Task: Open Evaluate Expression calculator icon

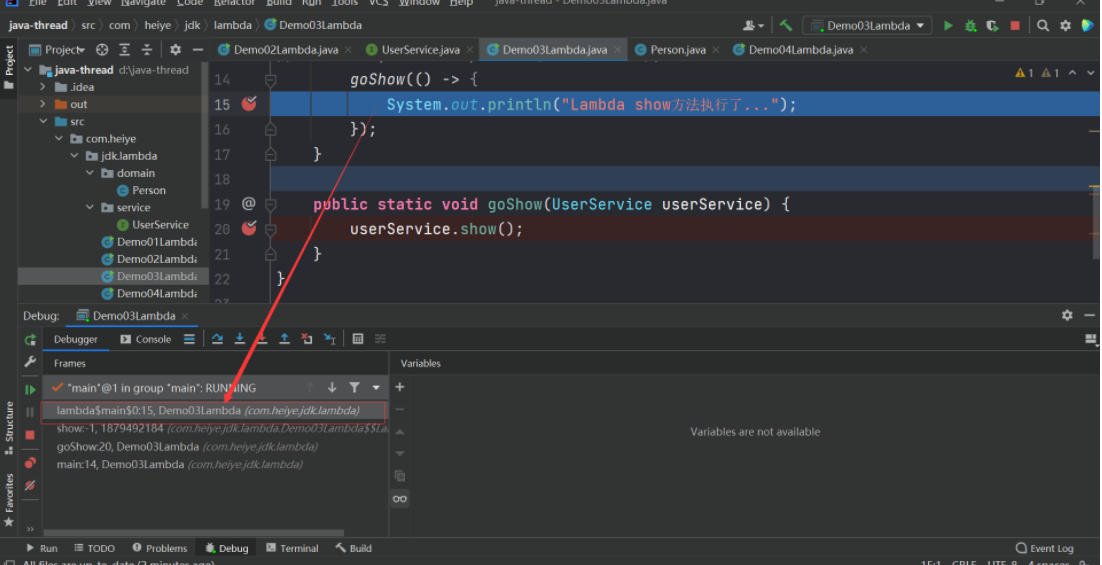Action: (358, 339)
